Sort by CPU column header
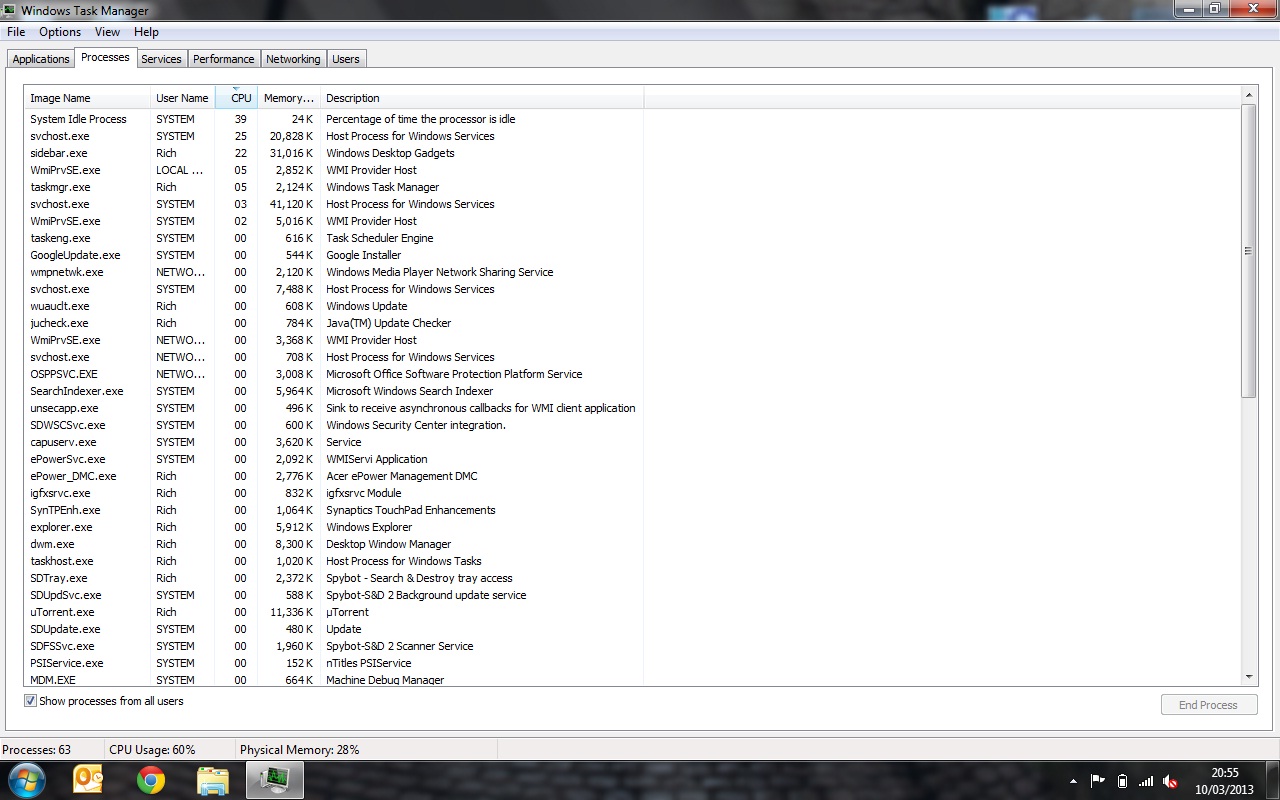 coord(237,98)
